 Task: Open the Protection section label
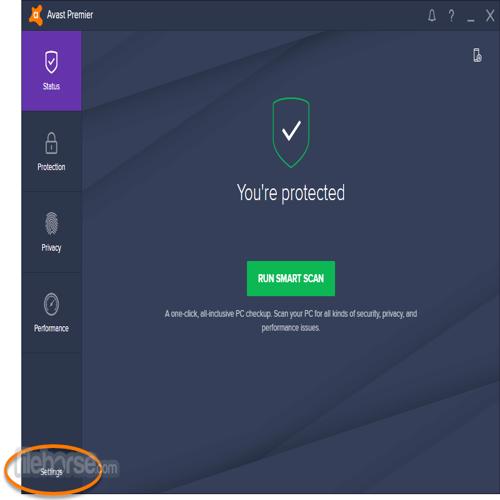point(51,167)
